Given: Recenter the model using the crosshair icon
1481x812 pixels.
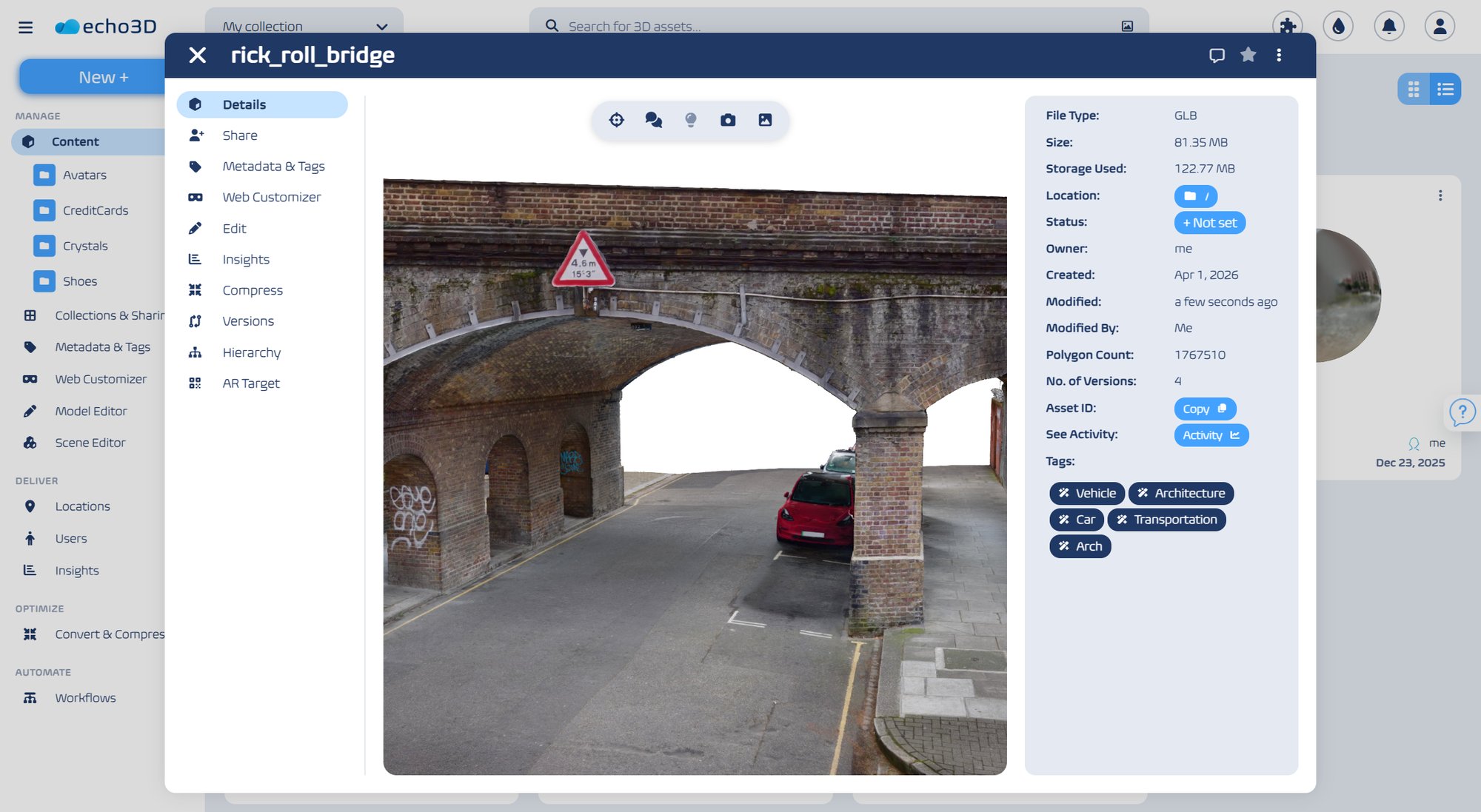Looking at the screenshot, I should 617,119.
